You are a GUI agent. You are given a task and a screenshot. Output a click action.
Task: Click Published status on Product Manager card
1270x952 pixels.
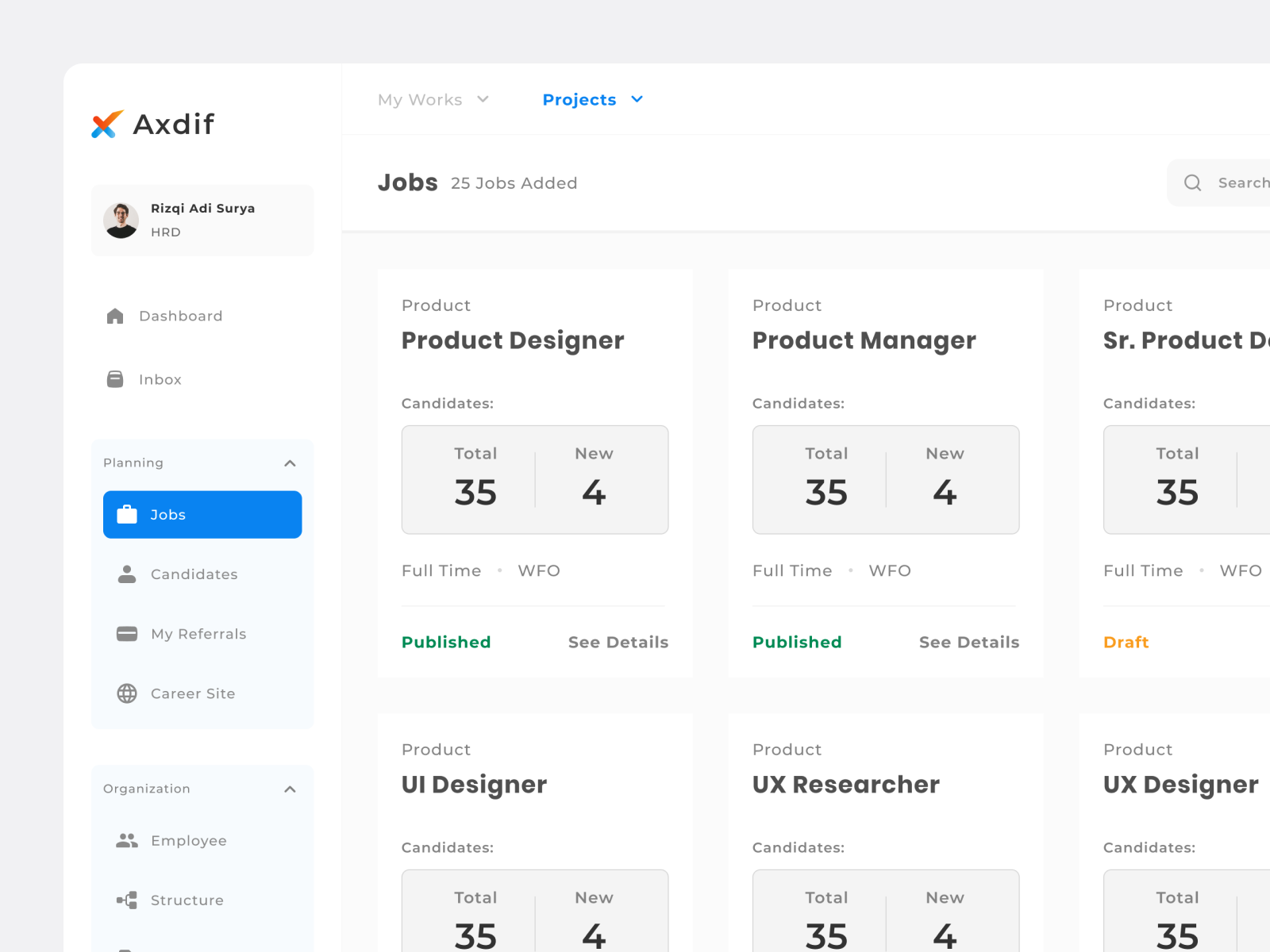pyautogui.click(x=797, y=642)
